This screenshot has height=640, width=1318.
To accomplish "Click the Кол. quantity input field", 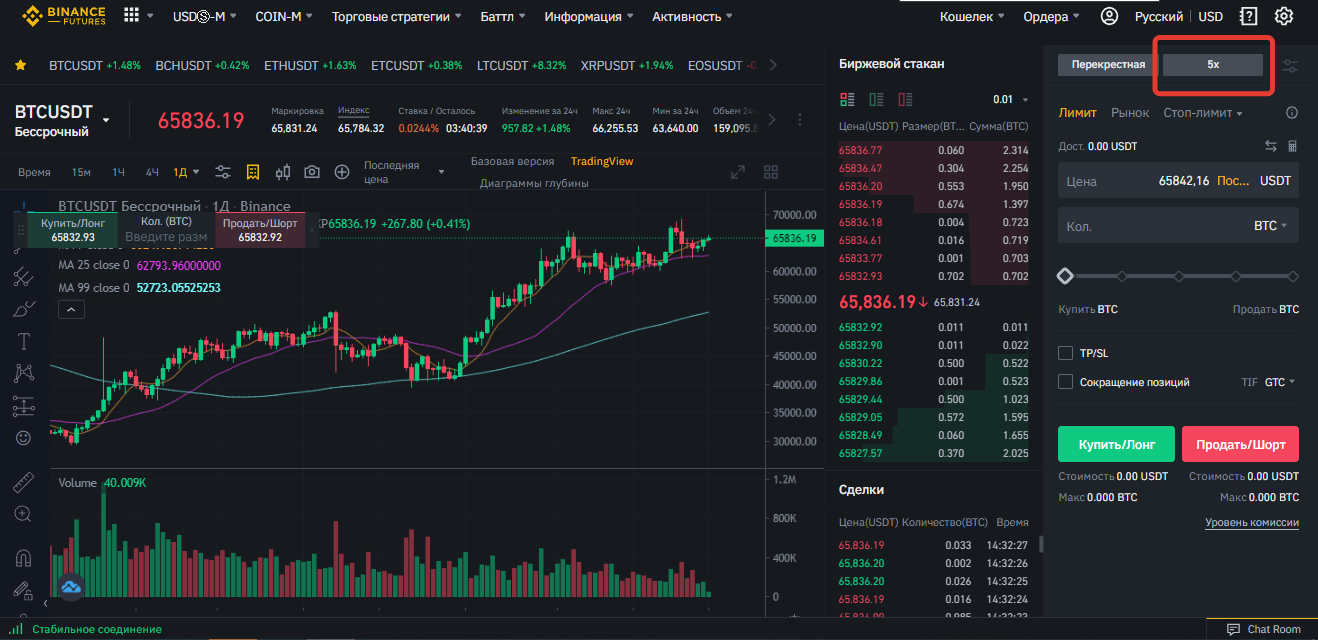I will coord(1179,226).
